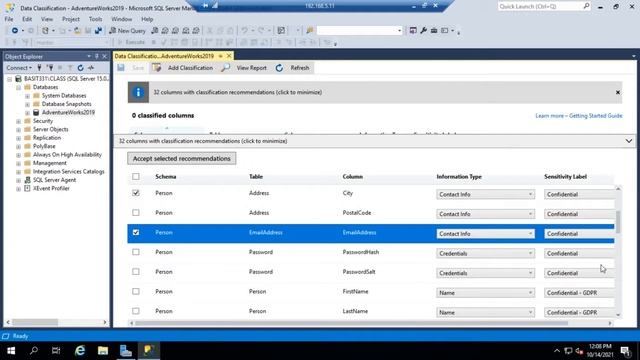The height and width of the screenshot is (360, 640).
Task: Click the blue info icon in banner
Action: click(138, 92)
